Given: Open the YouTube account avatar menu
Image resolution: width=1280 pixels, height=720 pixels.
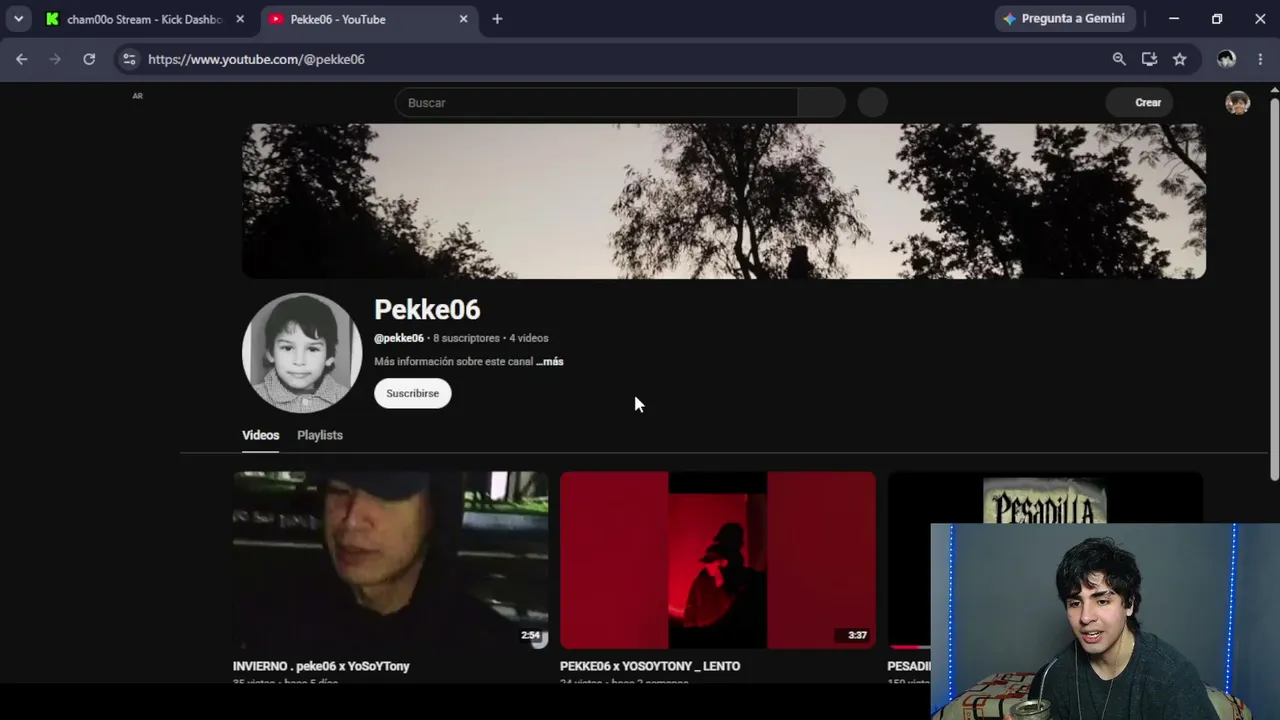Looking at the screenshot, I should 1238,102.
